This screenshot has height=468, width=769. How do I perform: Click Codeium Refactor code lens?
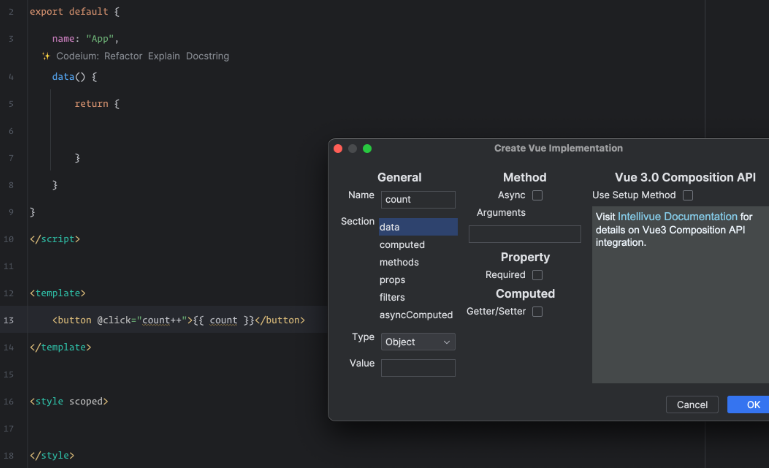coord(123,56)
